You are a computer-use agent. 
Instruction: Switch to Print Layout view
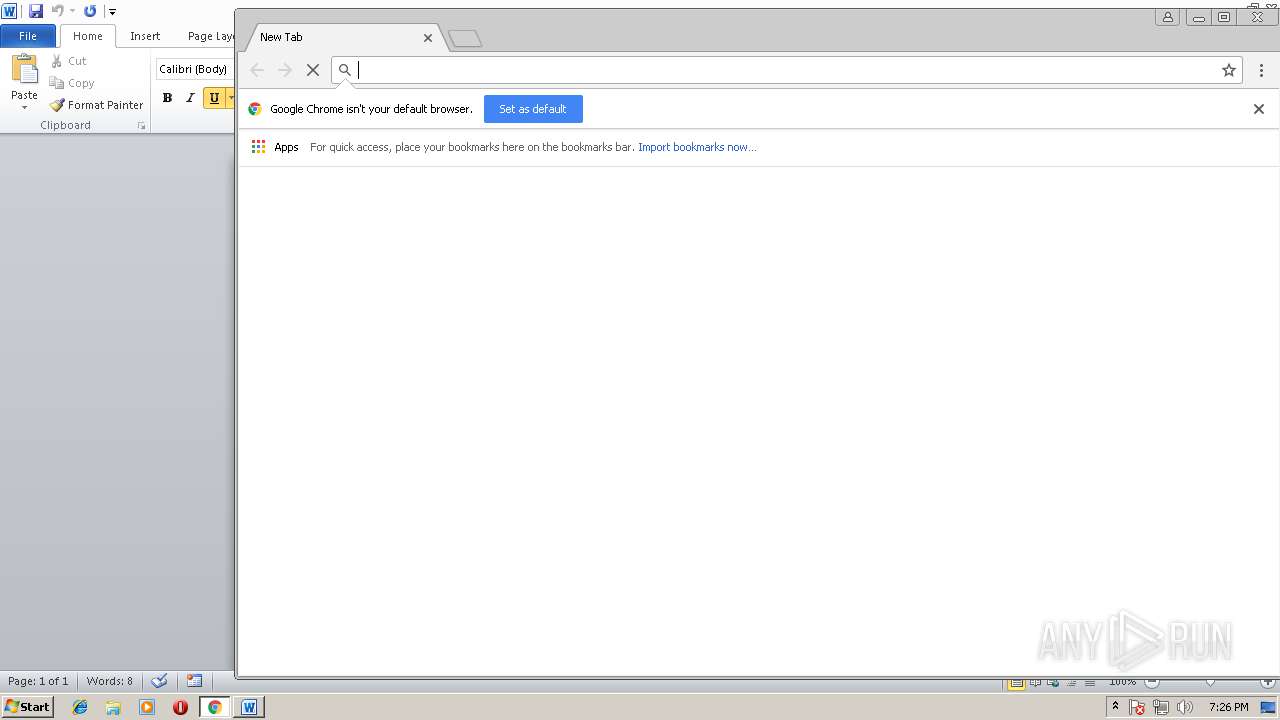[1017, 682]
